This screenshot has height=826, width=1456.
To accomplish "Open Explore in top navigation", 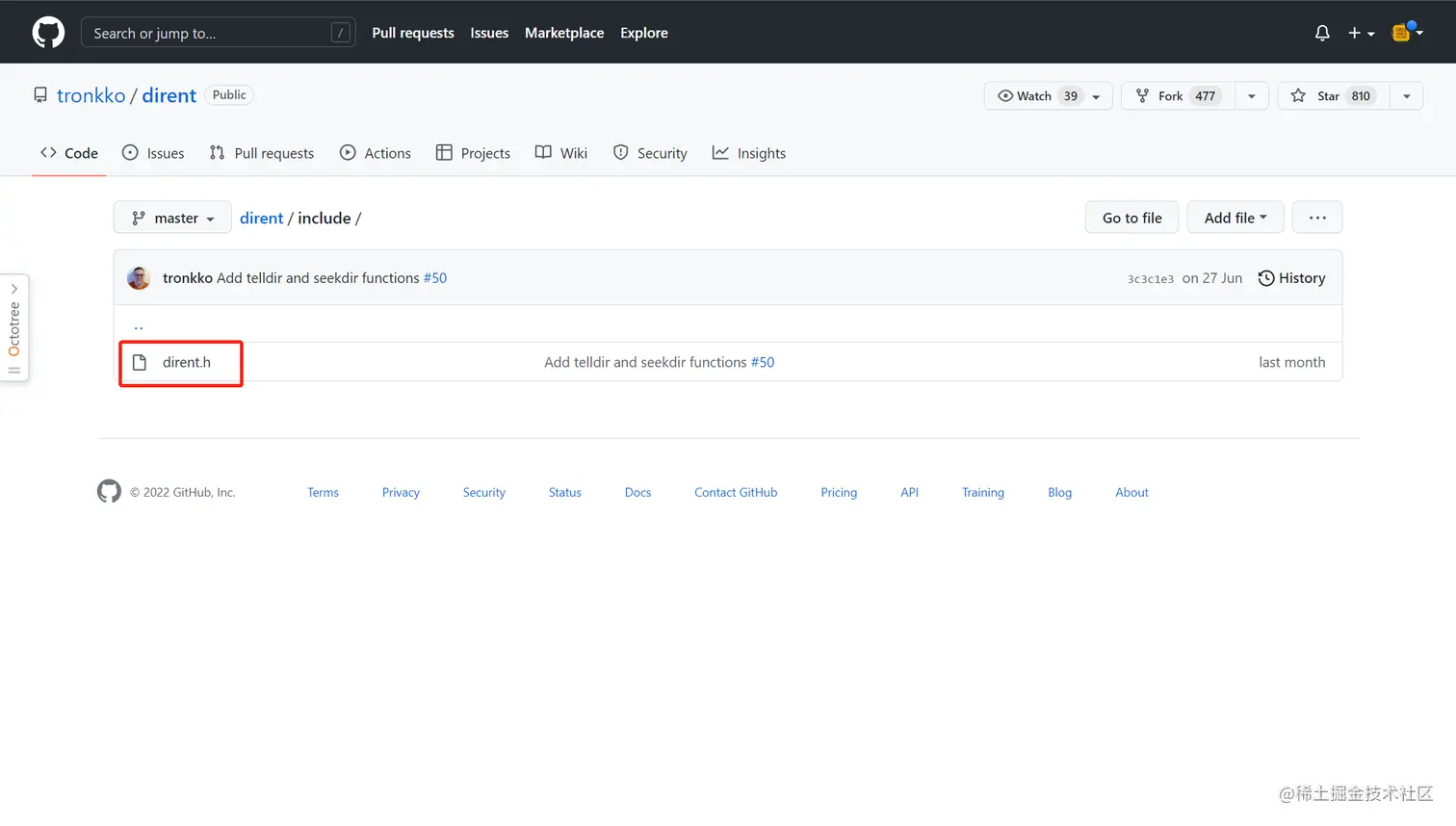I will tap(644, 33).
